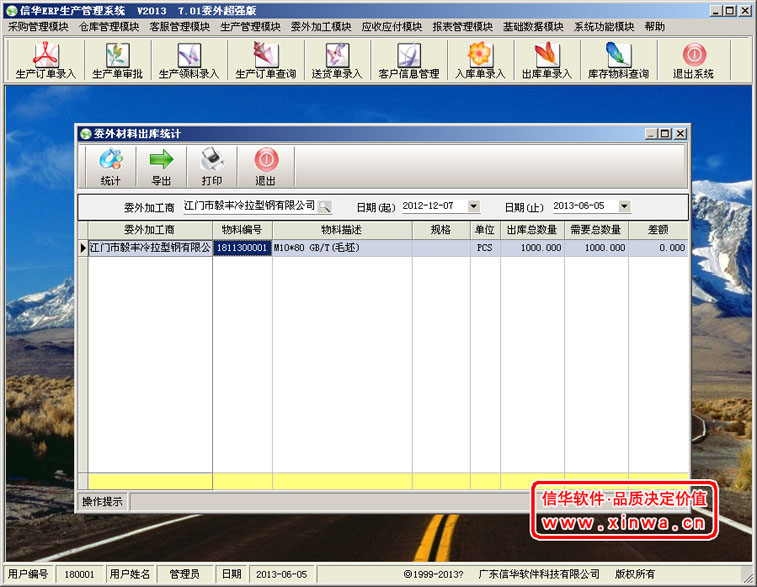Open 报表管理模块 menu
Screen dimensions: 757x587
click(463, 27)
